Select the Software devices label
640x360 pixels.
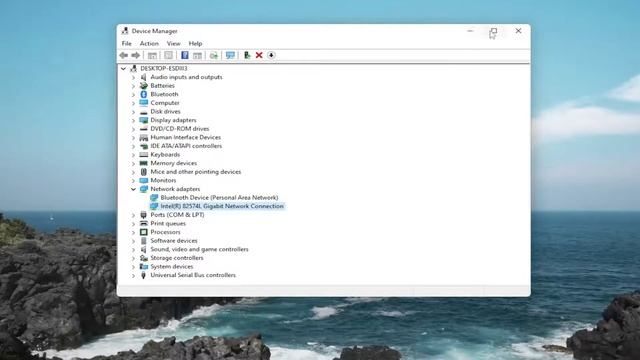174,241
